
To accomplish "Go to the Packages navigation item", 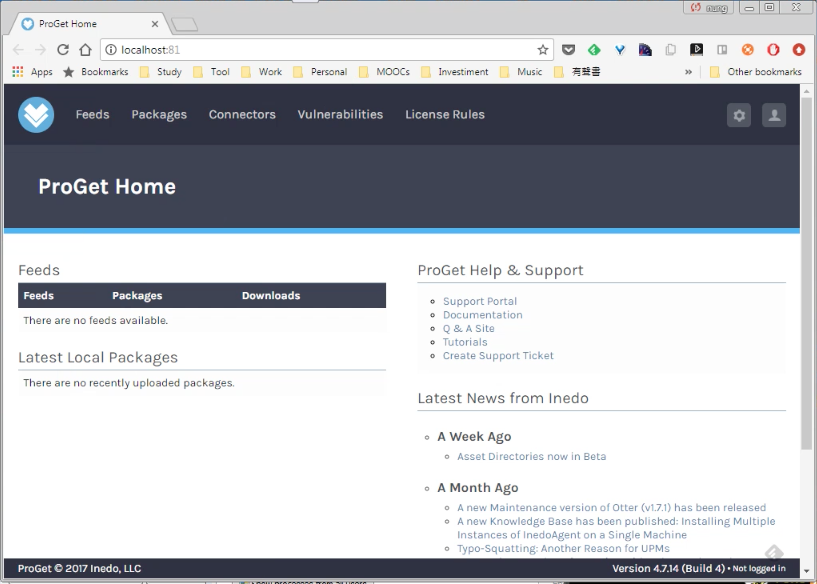I will pos(159,115).
